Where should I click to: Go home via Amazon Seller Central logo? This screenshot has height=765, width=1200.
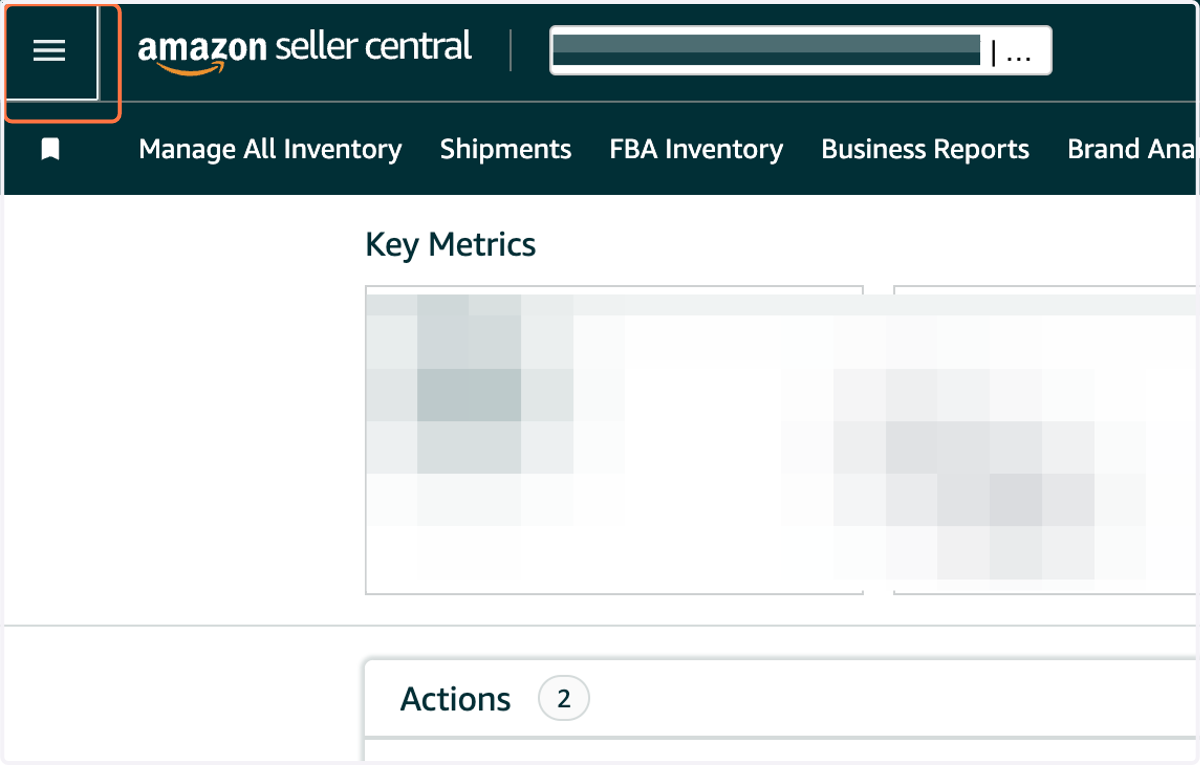(305, 51)
